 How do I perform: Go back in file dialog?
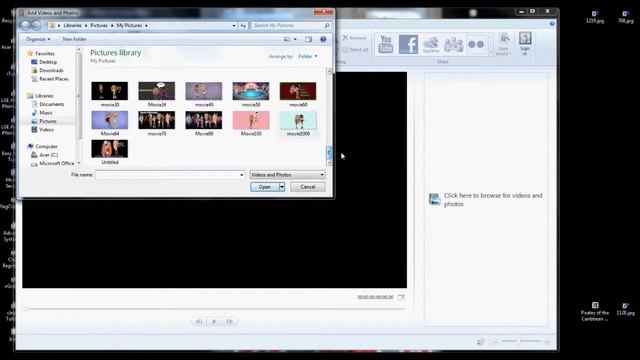point(25,25)
